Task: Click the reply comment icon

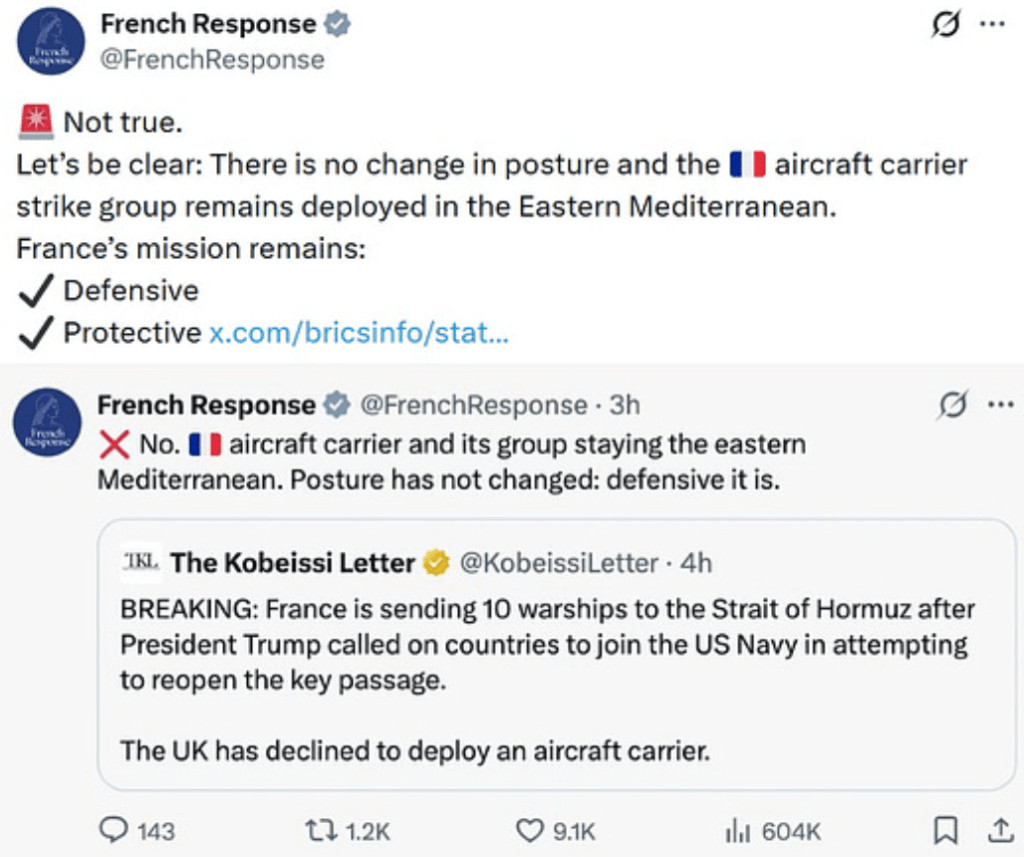Action: 116,830
